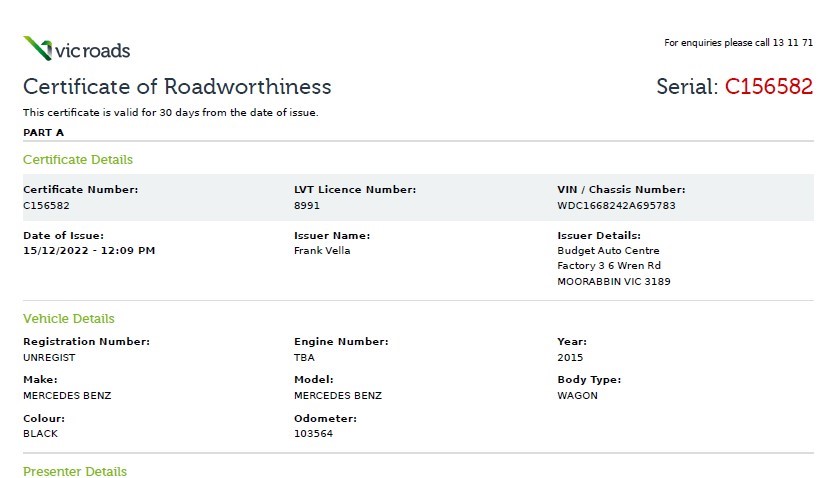The height and width of the screenshot is (478, 827).
Task: Click the engine number value TBA
Action: click(x=303, y=357)
